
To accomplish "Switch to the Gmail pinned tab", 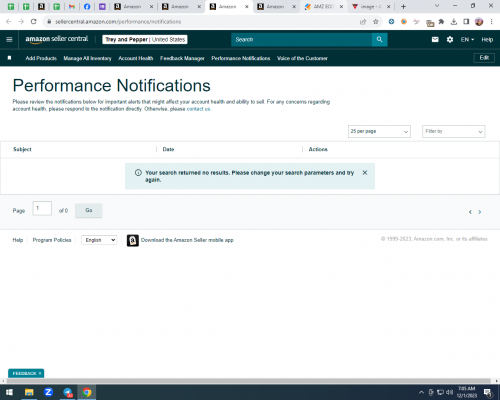I will click(x=71, y=7).
